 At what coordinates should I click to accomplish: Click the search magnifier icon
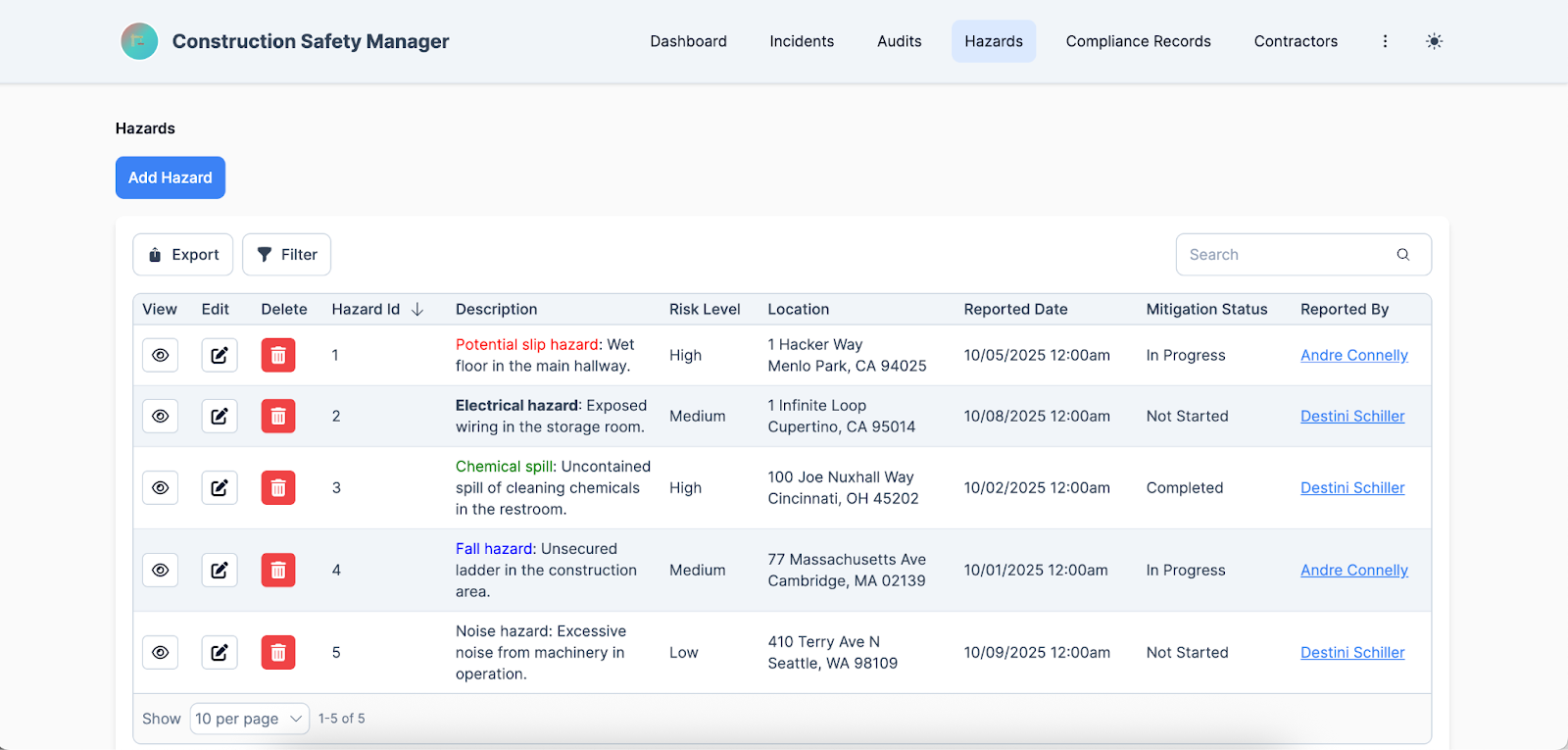pos(1403,255)
